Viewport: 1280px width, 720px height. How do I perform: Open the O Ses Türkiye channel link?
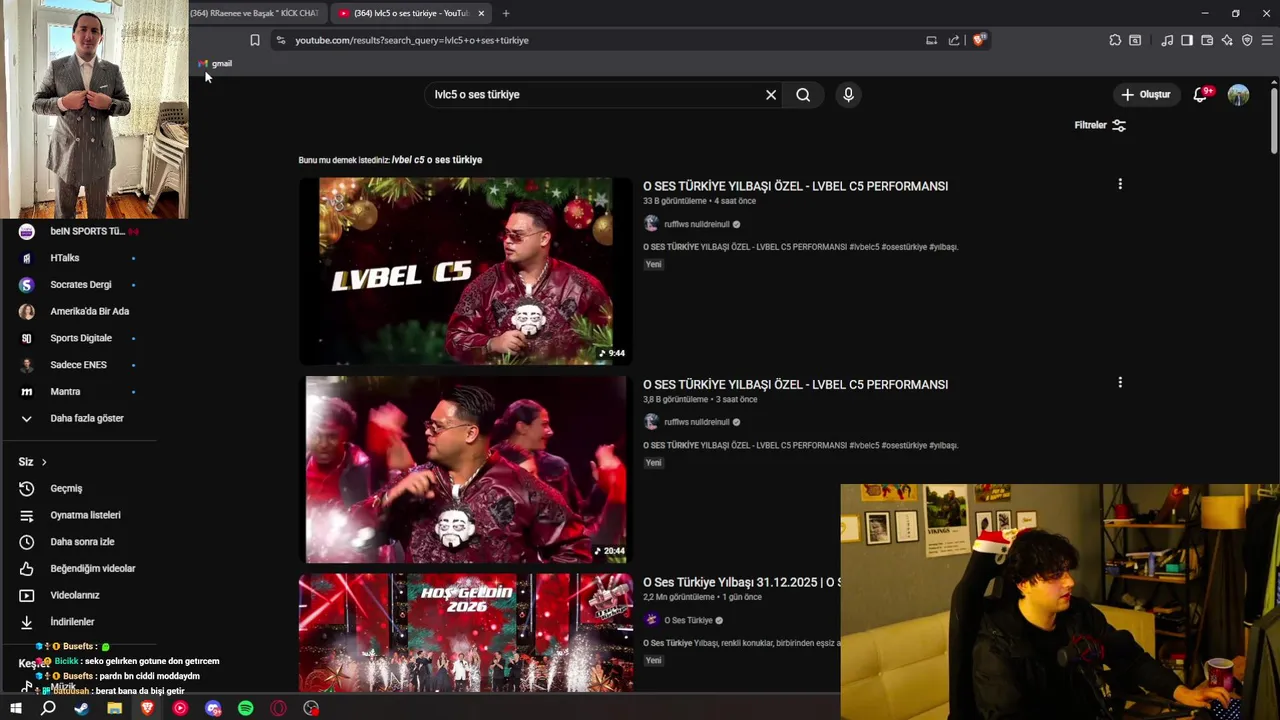(x=688, y=620)
